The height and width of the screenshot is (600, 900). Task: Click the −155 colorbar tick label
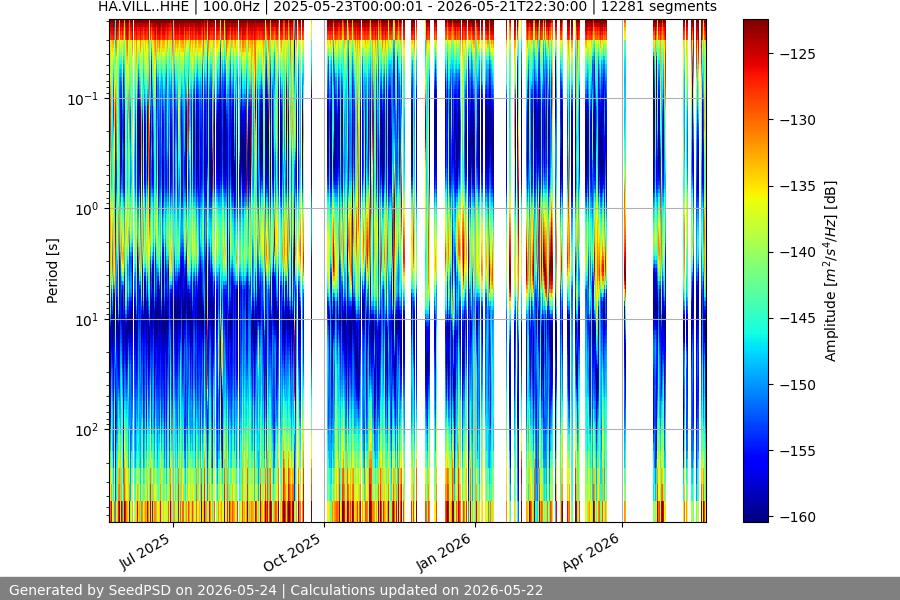click(x=798, y=451)
